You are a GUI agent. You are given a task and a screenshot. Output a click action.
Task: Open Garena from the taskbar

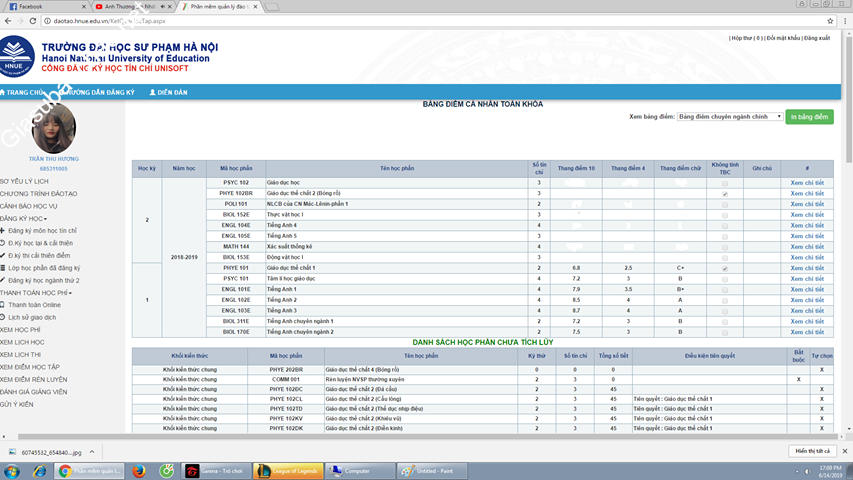[216, 471]
